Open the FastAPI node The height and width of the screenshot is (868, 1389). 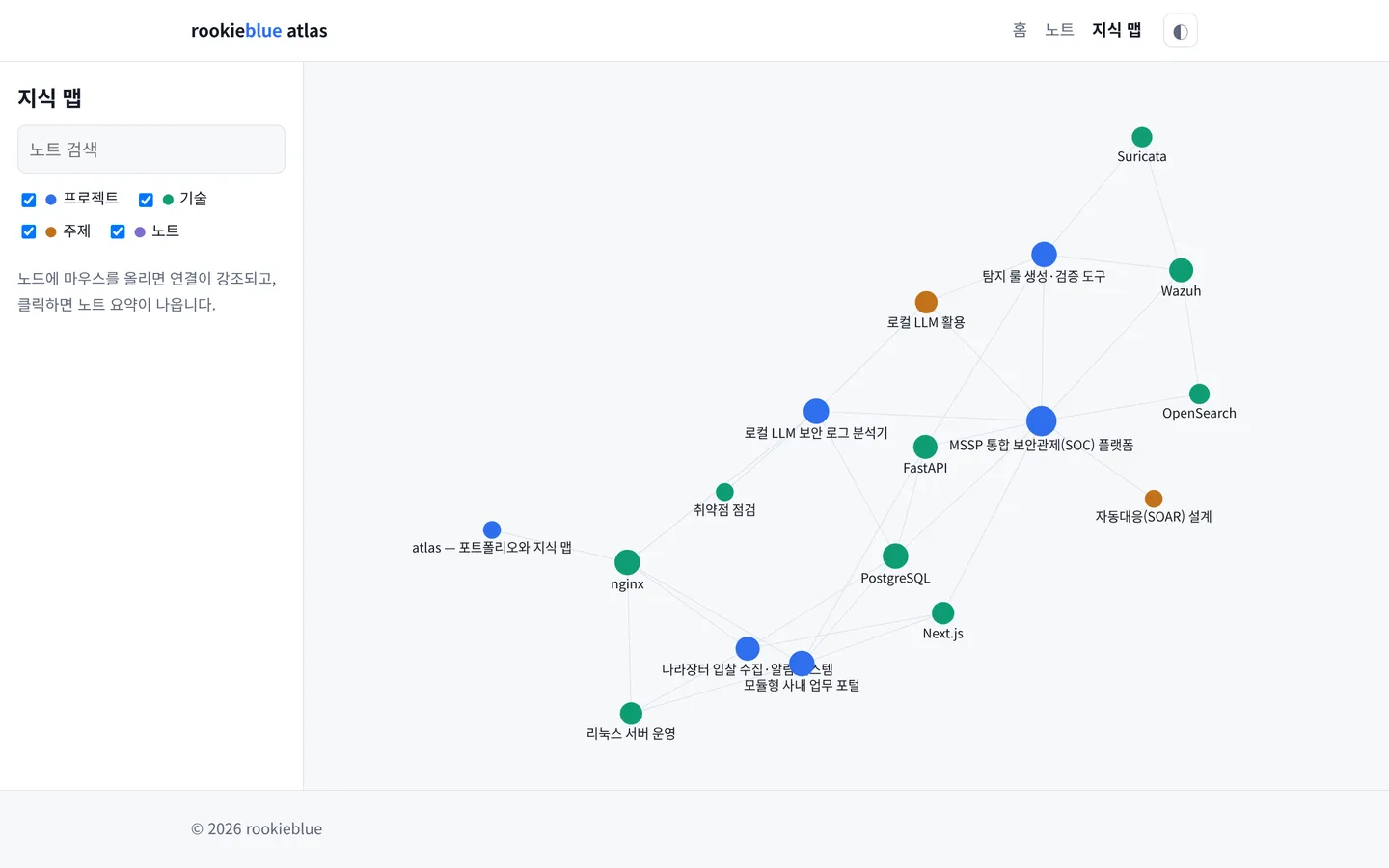(x=925, y=447)
